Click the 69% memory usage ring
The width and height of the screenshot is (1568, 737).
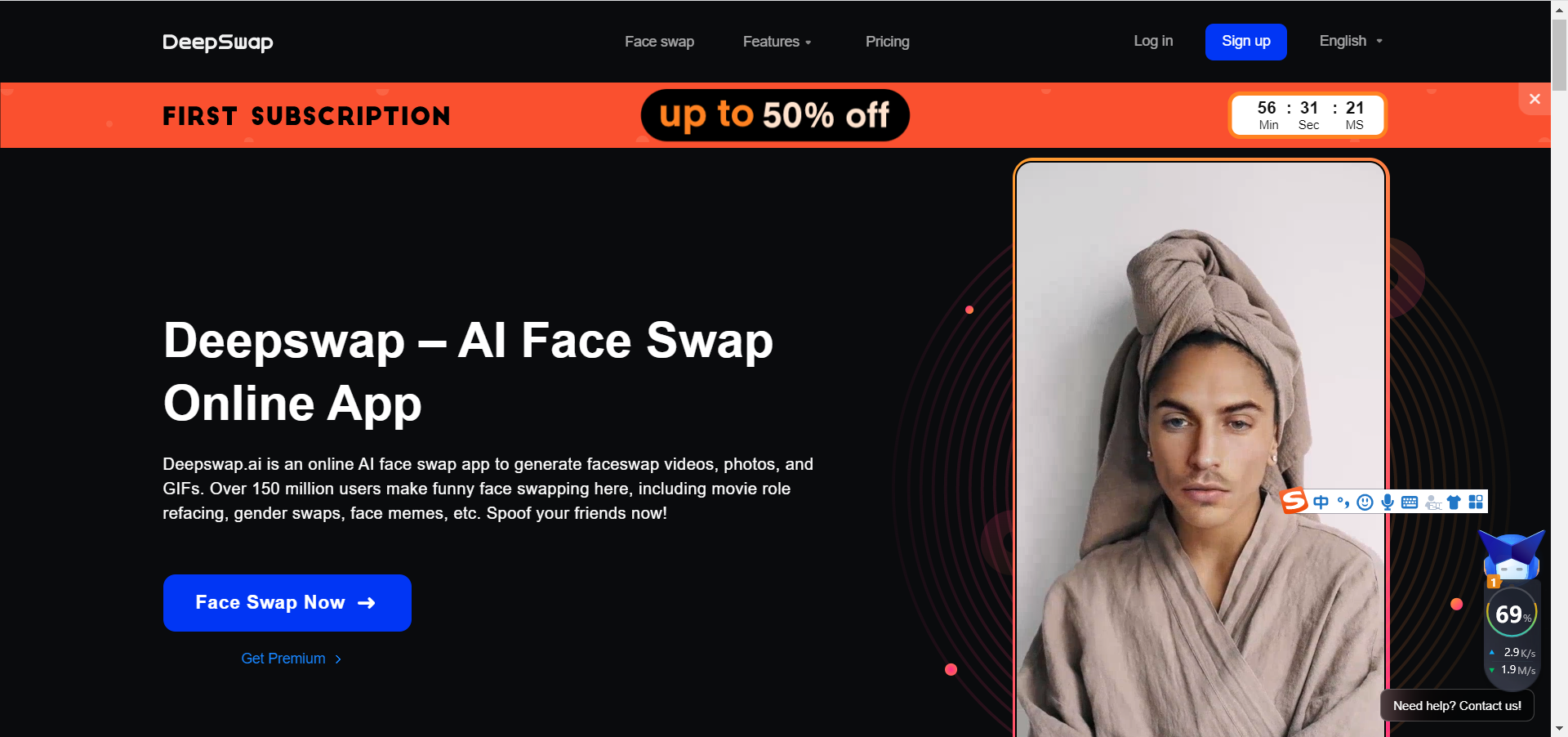coord(1512,614)
